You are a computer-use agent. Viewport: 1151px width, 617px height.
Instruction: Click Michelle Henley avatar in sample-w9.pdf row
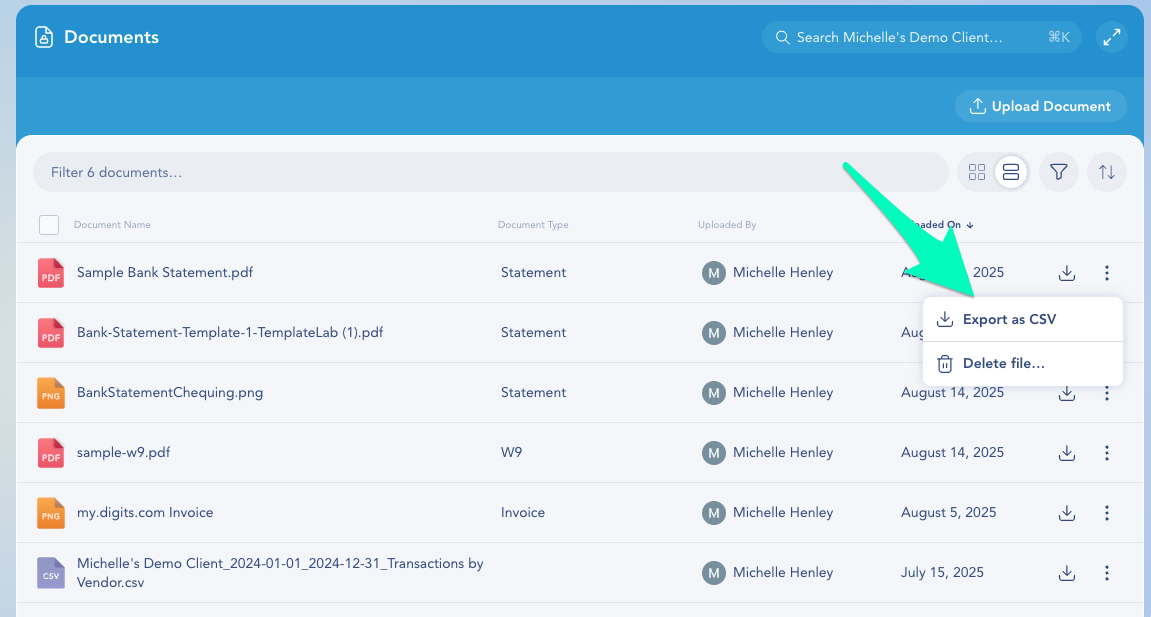pos(714,453)
